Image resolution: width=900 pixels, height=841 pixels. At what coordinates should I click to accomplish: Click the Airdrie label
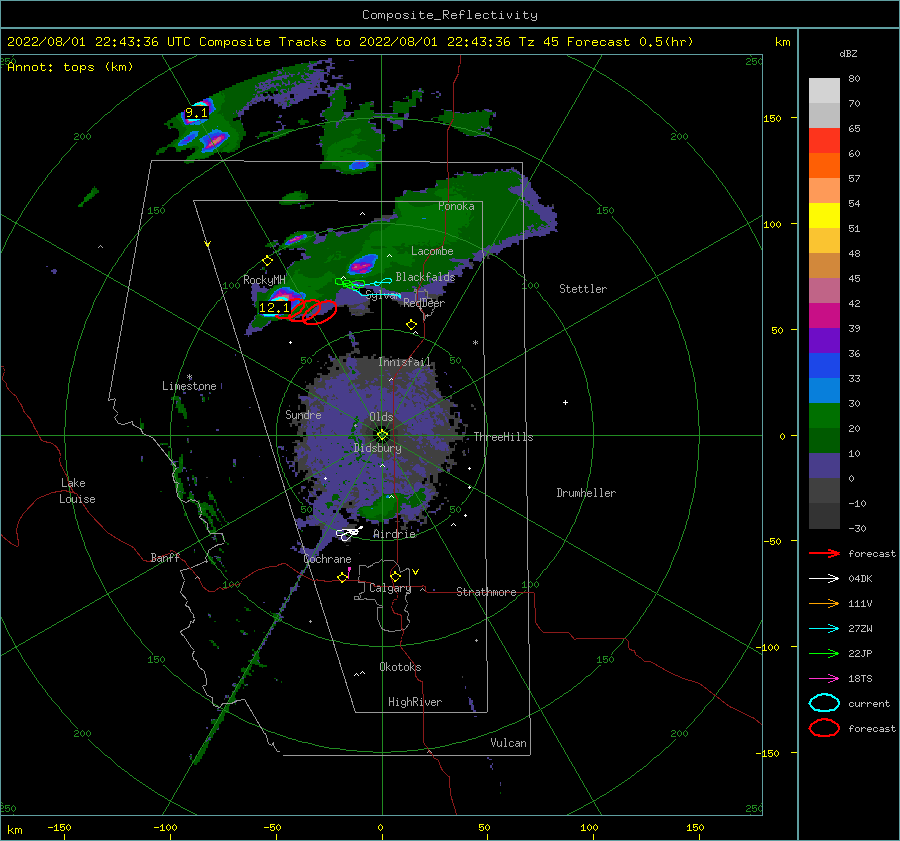394,534
